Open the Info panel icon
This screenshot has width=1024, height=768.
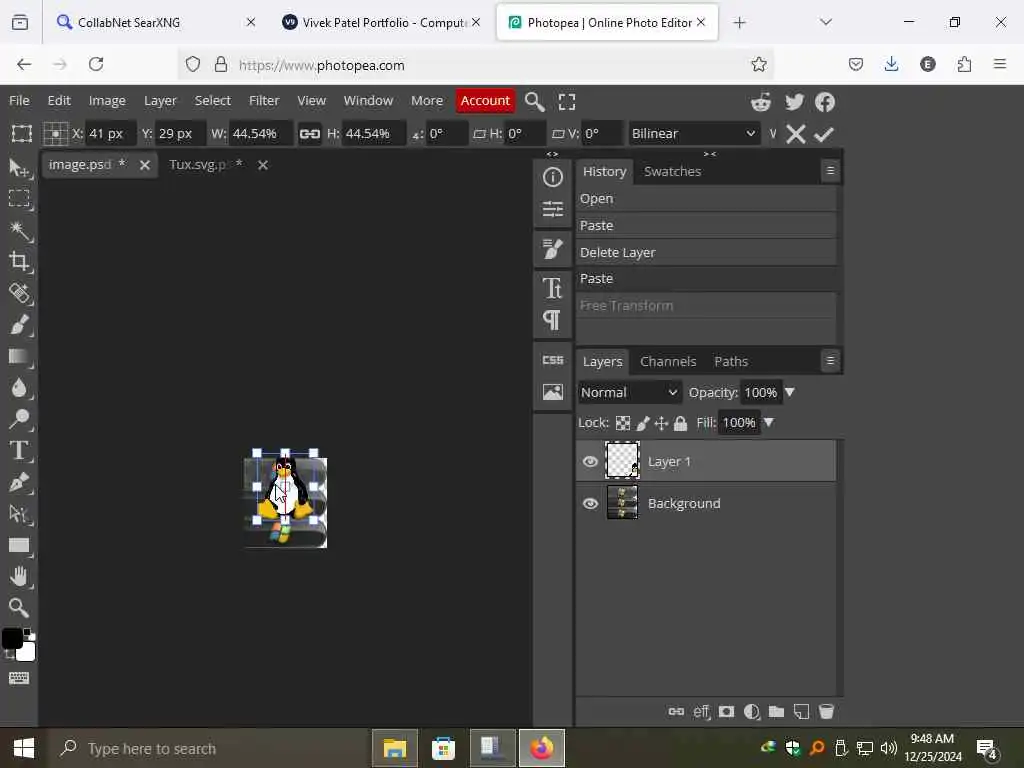(552, 178)
